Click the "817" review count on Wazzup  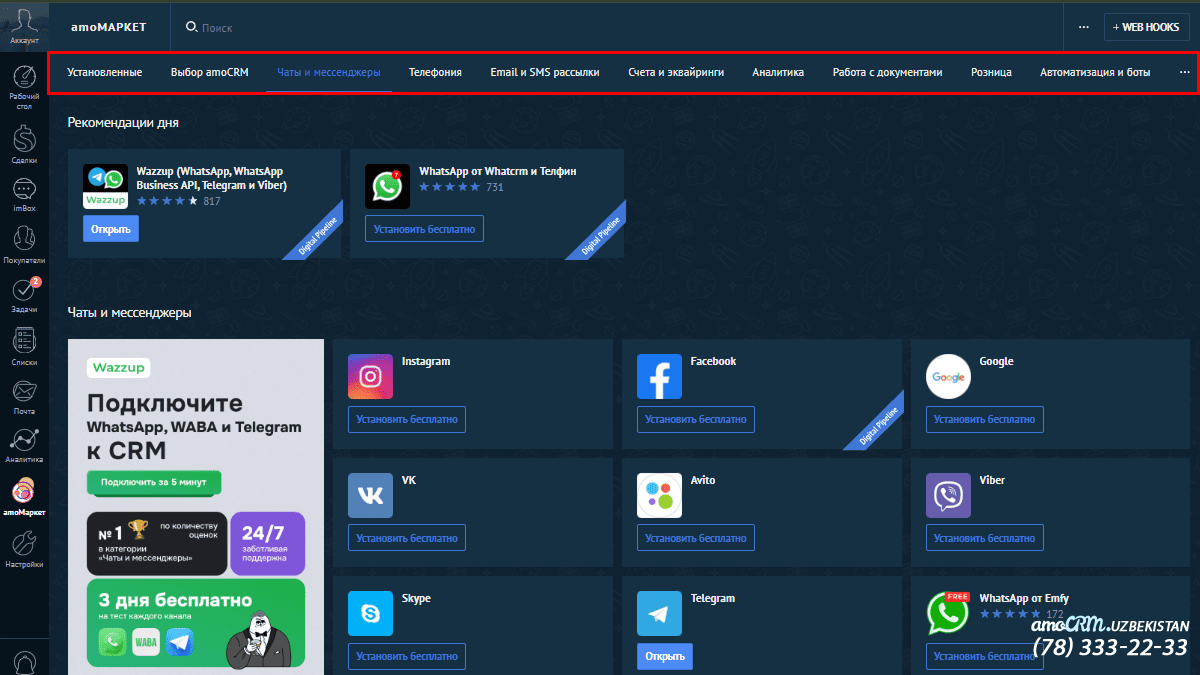(x=211, y=201)
